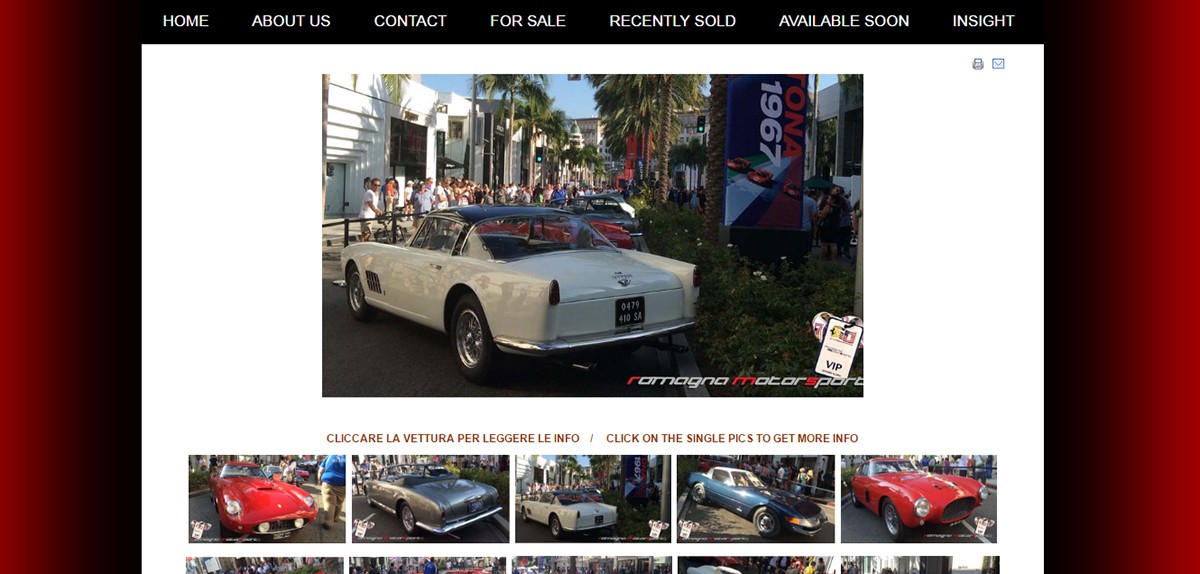Click the email this page icon

998,64
